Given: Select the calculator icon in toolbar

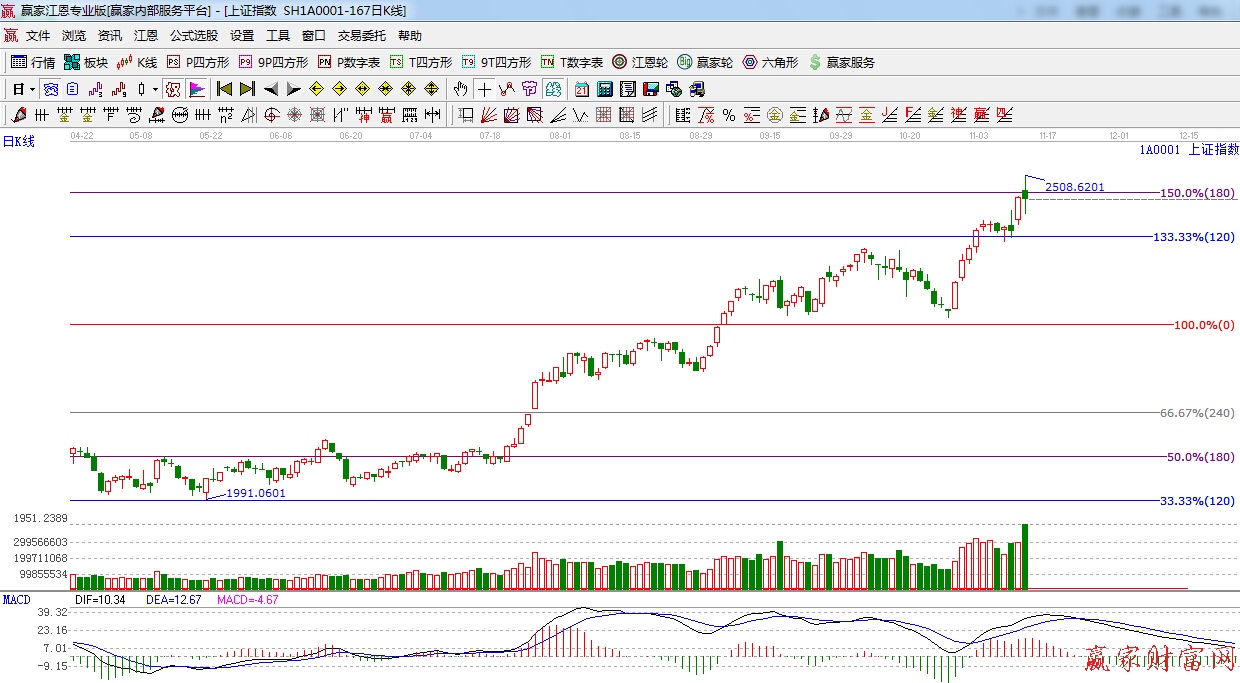Looking at the screenshot, I should click(x=604, y=89).
